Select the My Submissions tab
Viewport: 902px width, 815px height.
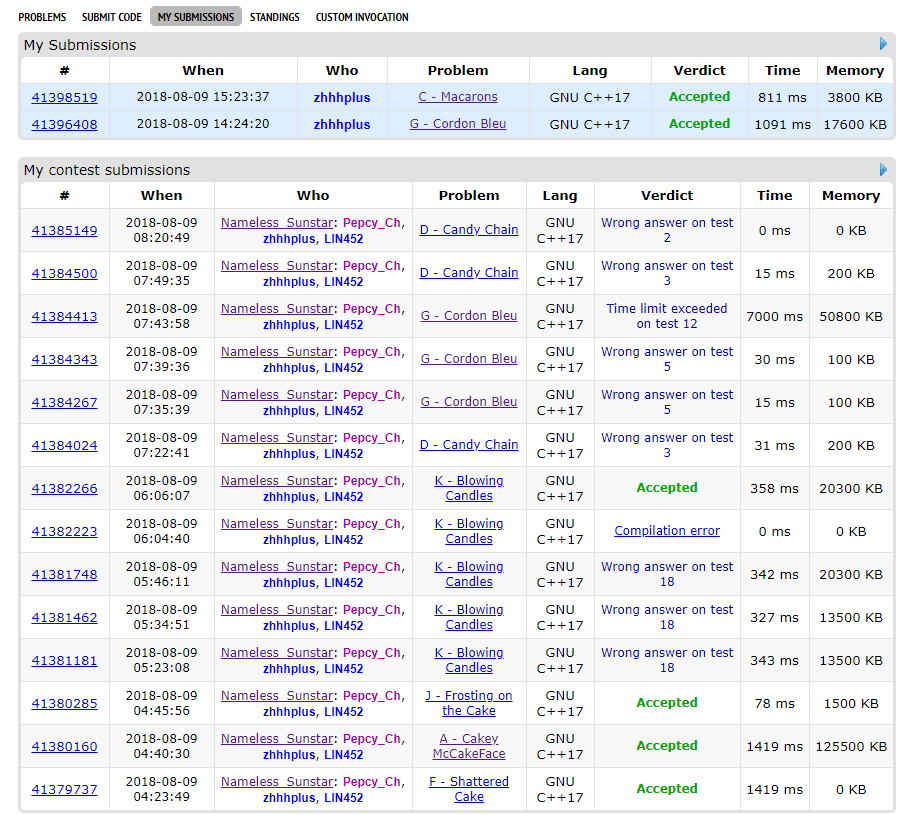tap(196, 17)
